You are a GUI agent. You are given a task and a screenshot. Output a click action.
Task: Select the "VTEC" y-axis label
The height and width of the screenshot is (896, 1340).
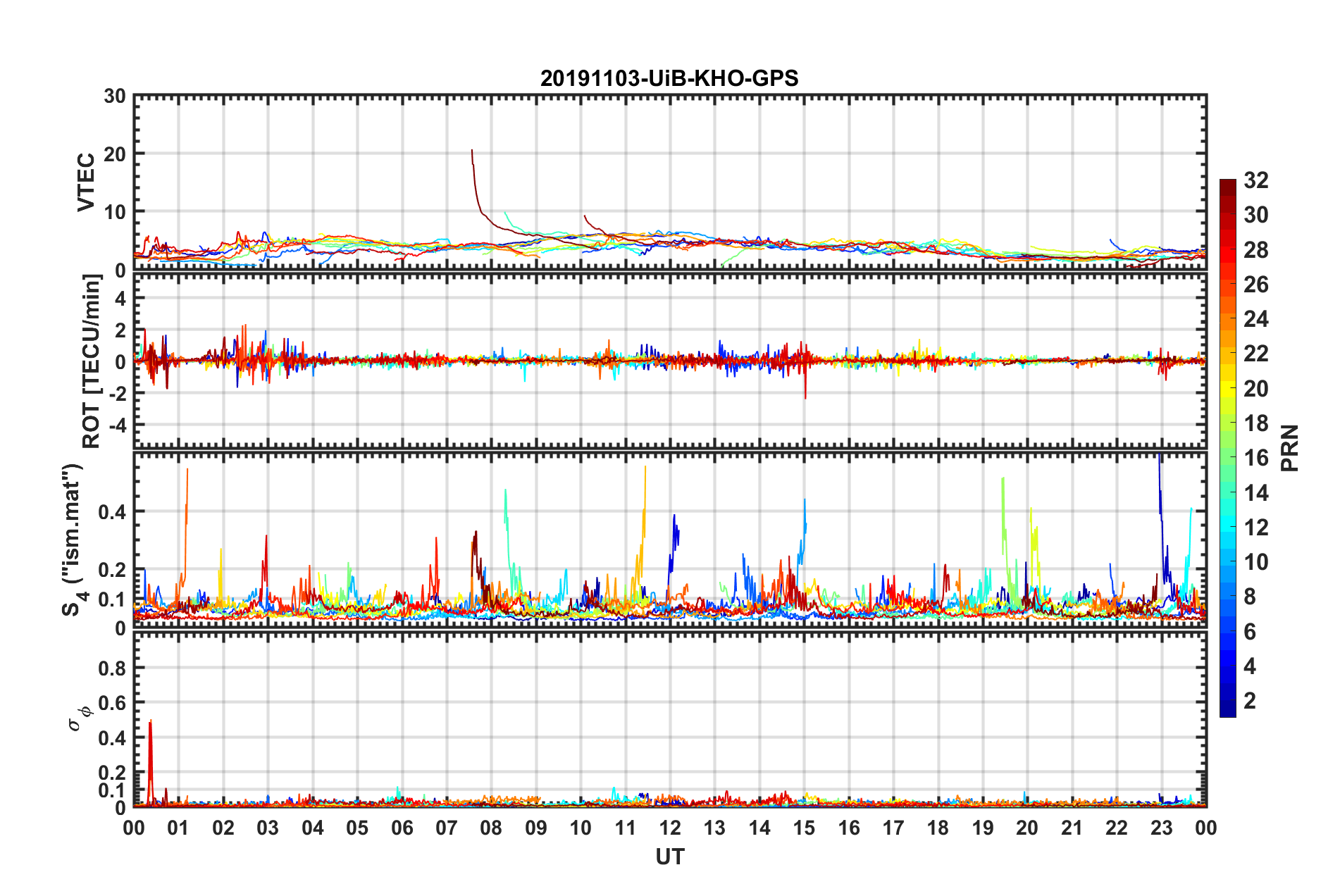point(86,182)
